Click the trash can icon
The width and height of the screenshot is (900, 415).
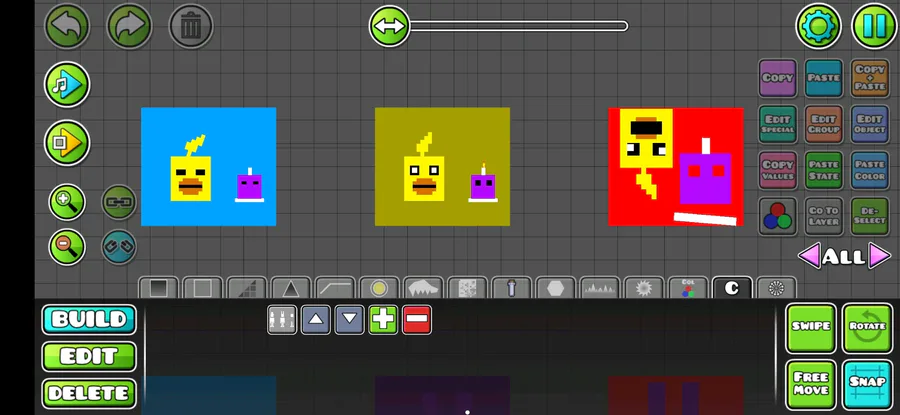click(x=191, y=26)
